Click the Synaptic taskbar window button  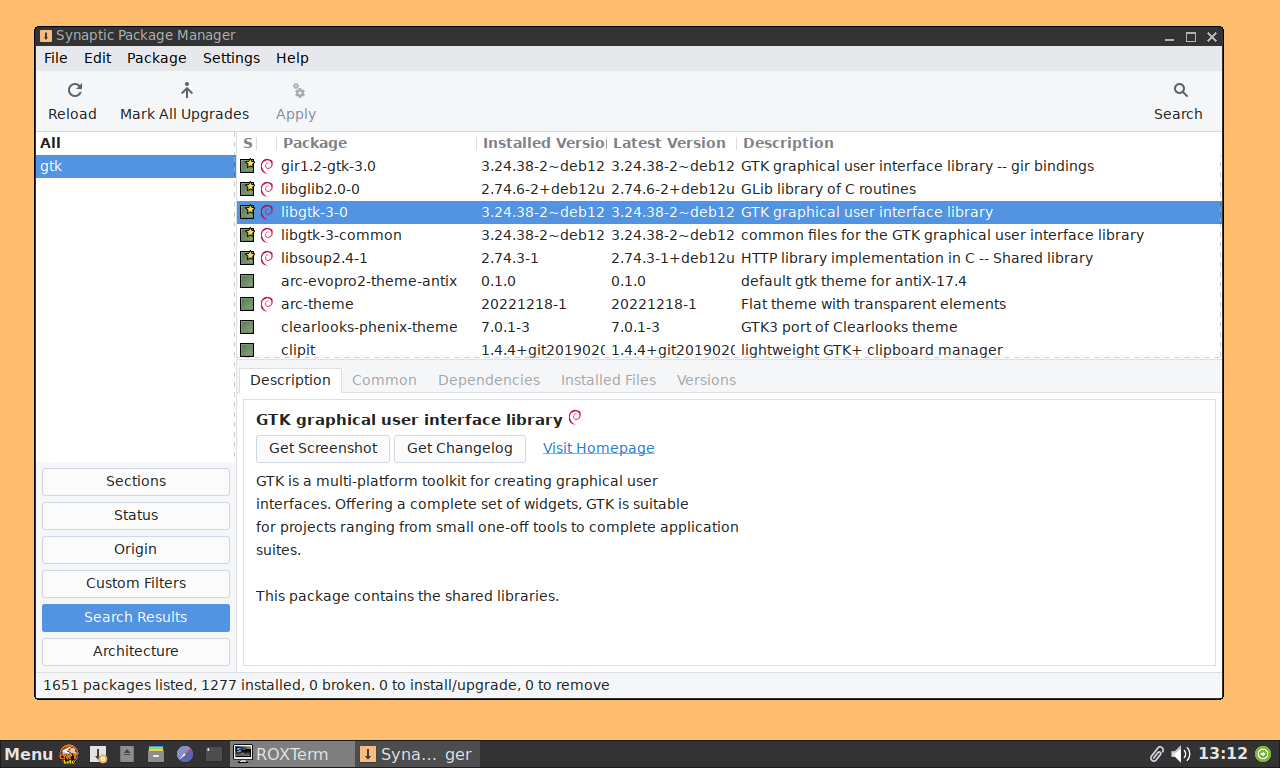pos(418,754)
